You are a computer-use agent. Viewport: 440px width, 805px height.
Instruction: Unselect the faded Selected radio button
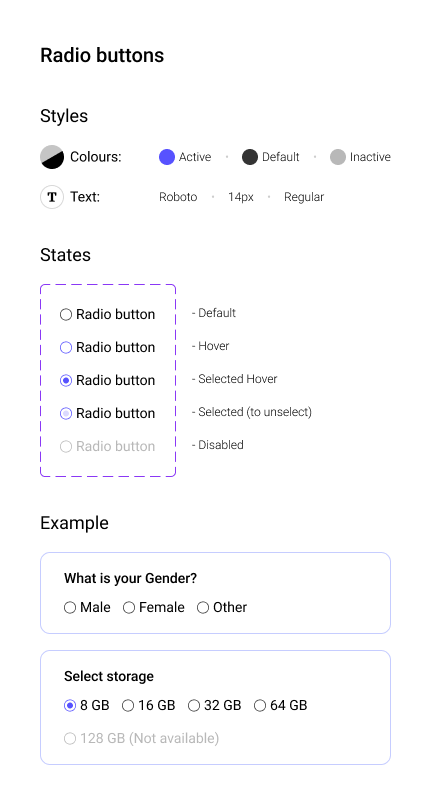pos(66,413)
